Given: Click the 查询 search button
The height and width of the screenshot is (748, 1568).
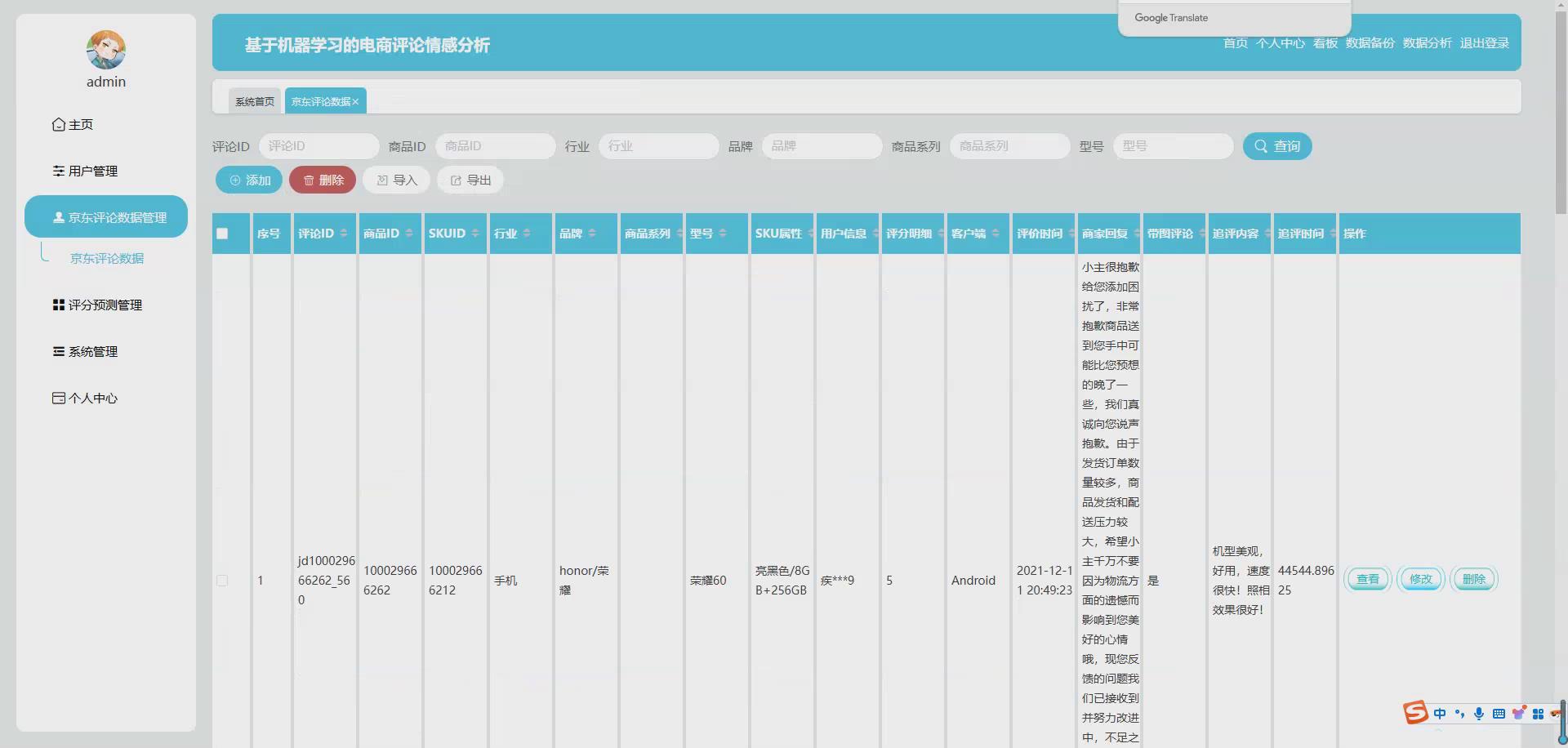Looking at the screenshot, I should [1277, 146].
